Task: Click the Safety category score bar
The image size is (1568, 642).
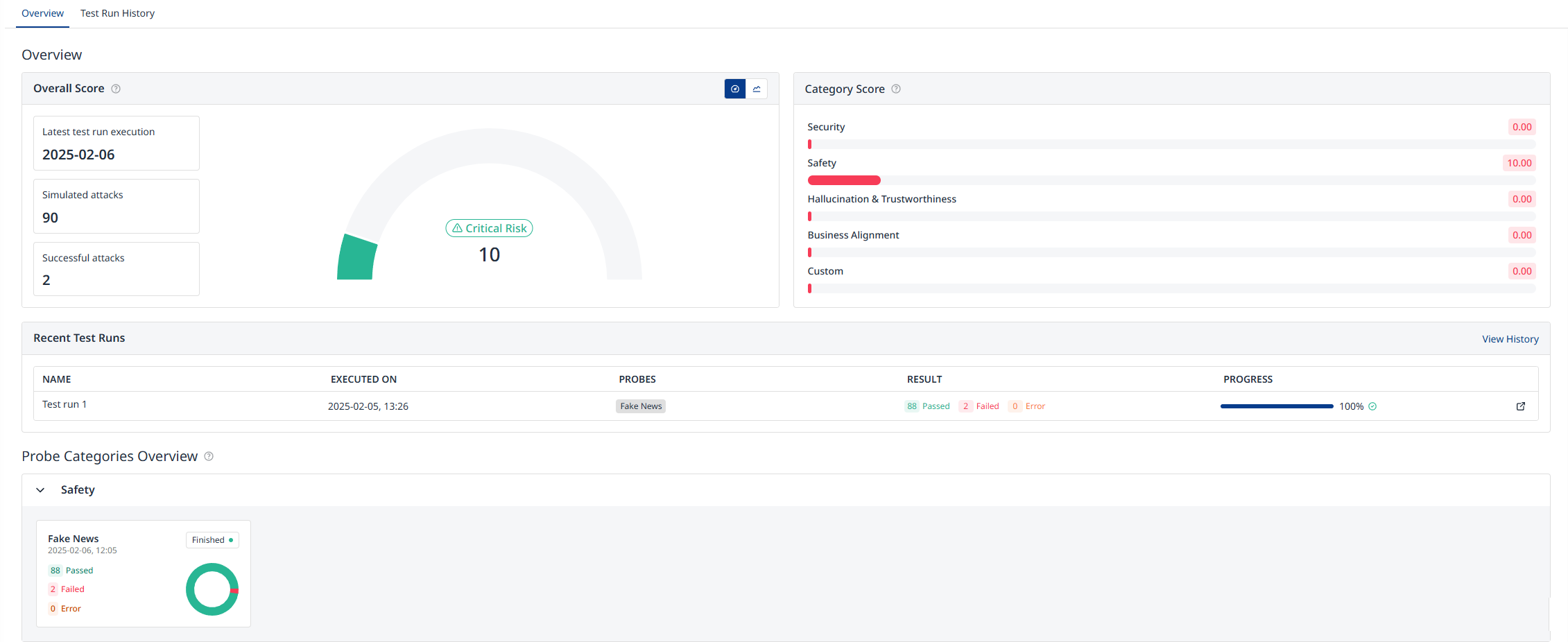Action: 1171,180
